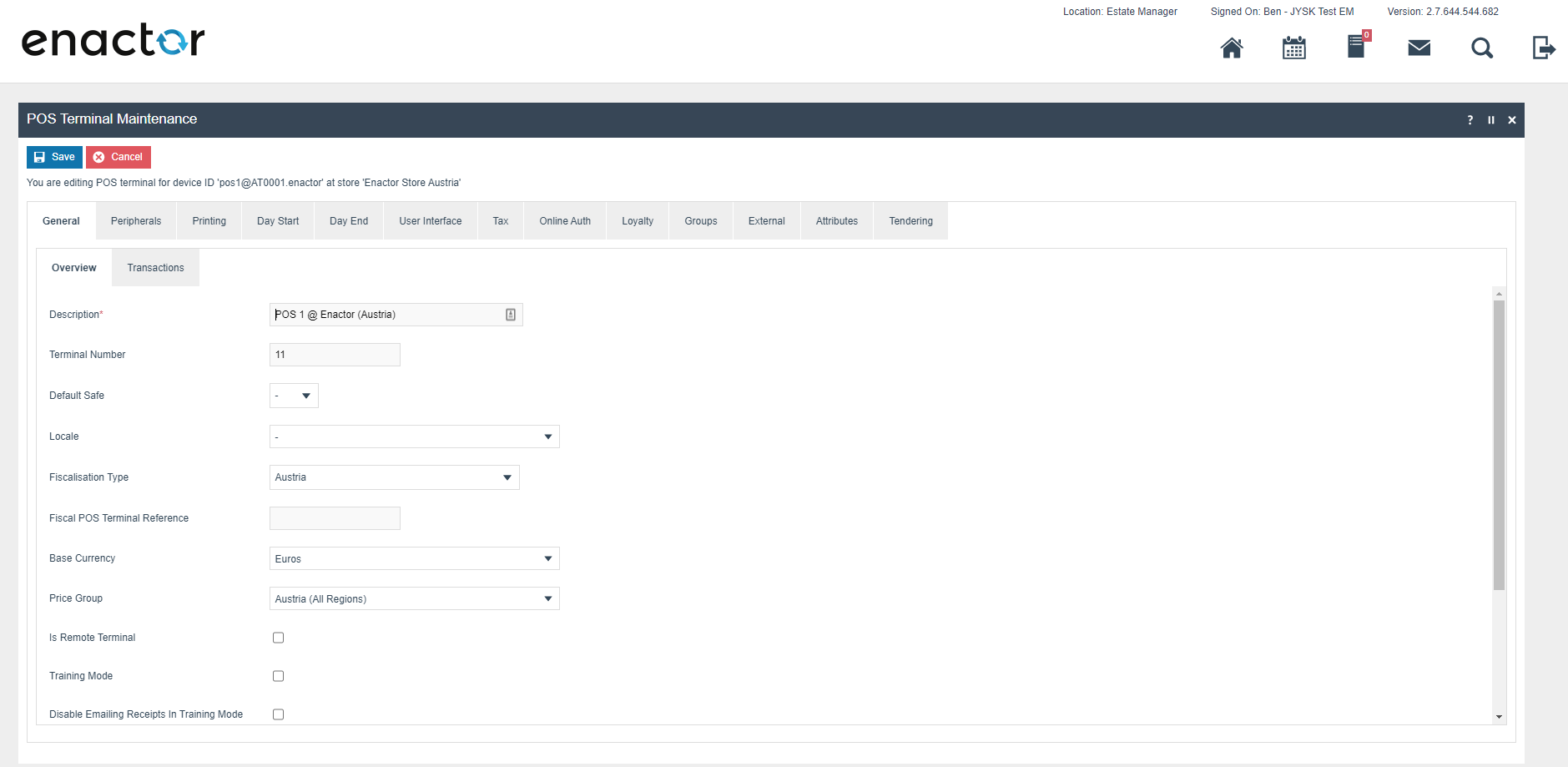Open the mail envelope icon
Screen dimensions: 1568x767
(x=1419, y=48)
